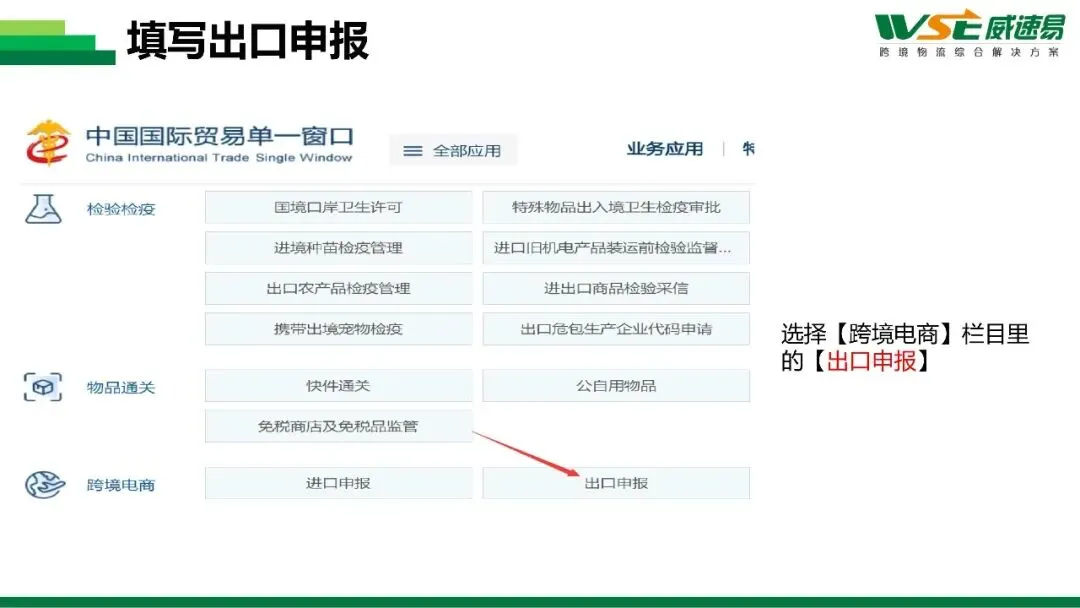Click the 跨境电商 category label
The height and width of the screenshot is (608, 1080).
121,485
